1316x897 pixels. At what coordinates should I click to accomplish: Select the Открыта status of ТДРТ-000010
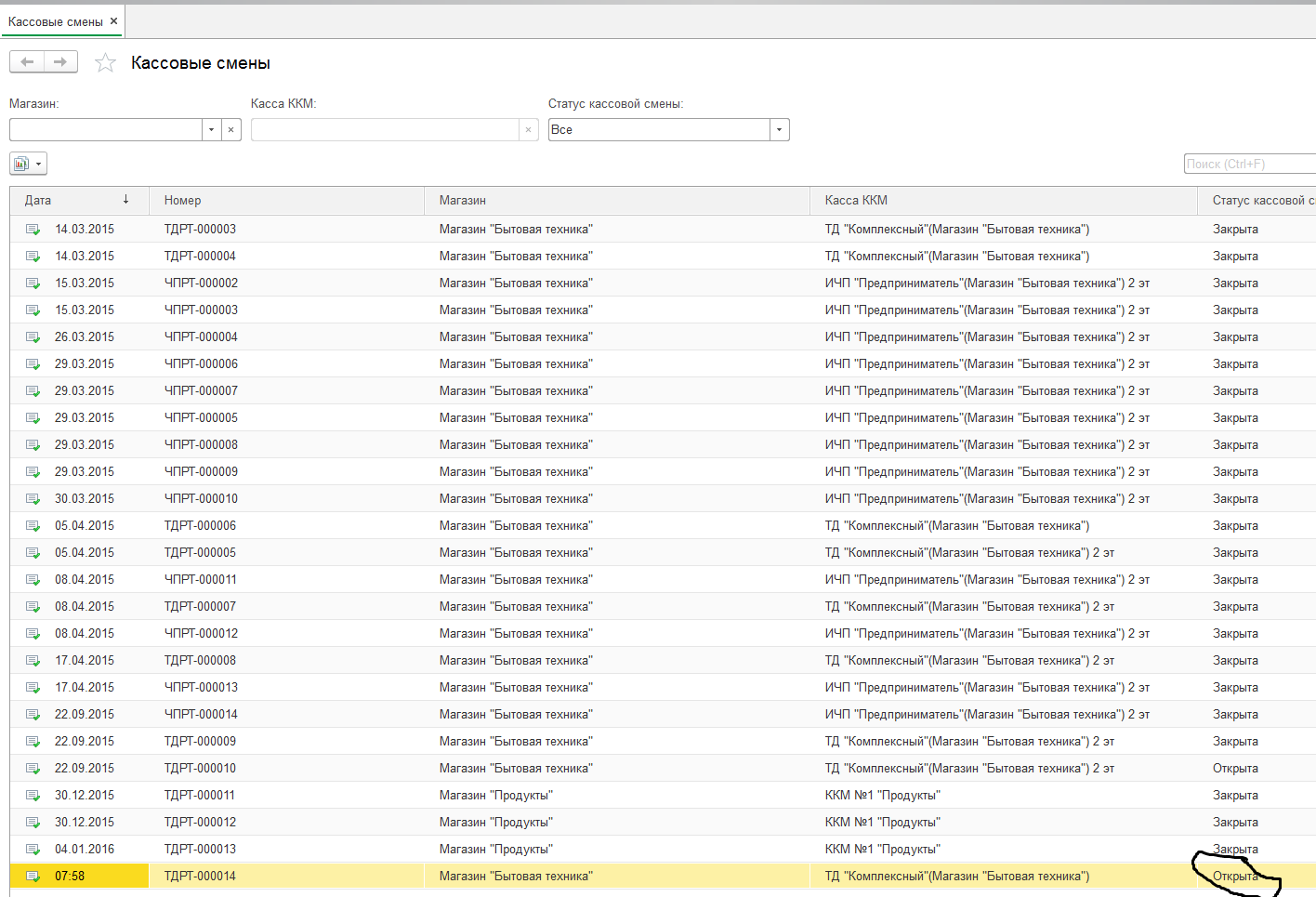(x=1235, y=769)
